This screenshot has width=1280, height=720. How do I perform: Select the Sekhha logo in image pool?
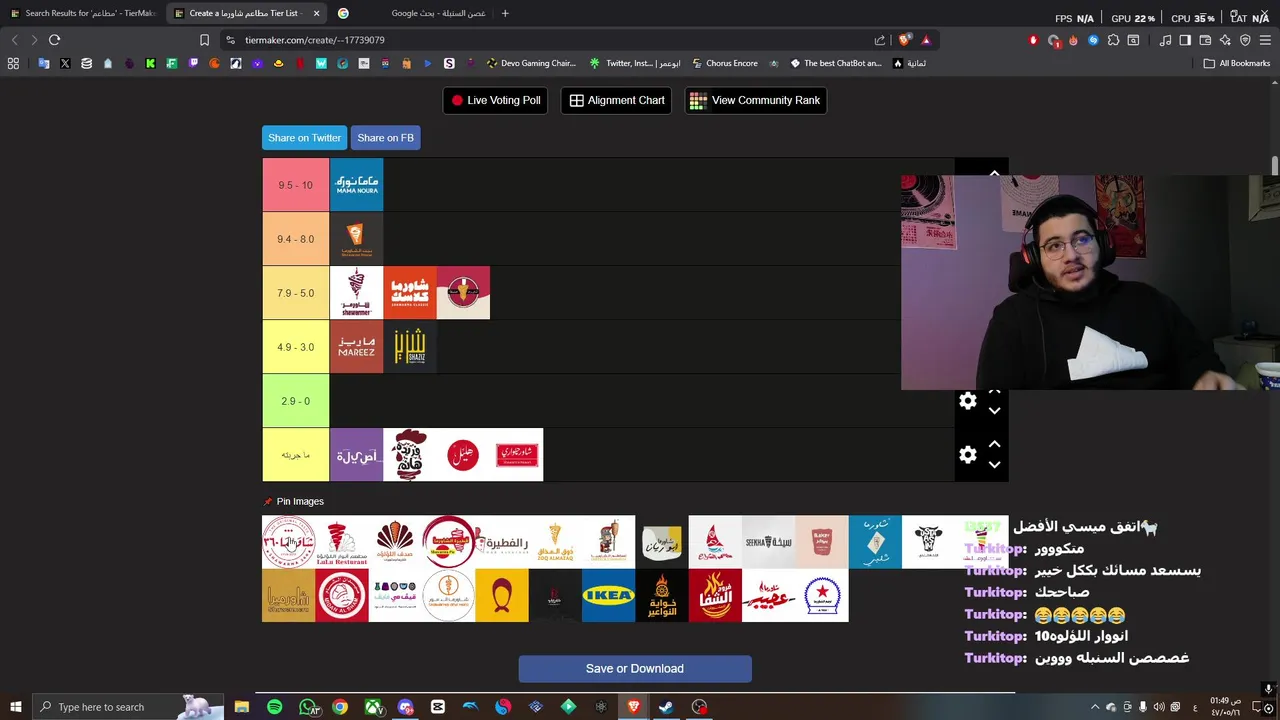pos(769,542)
